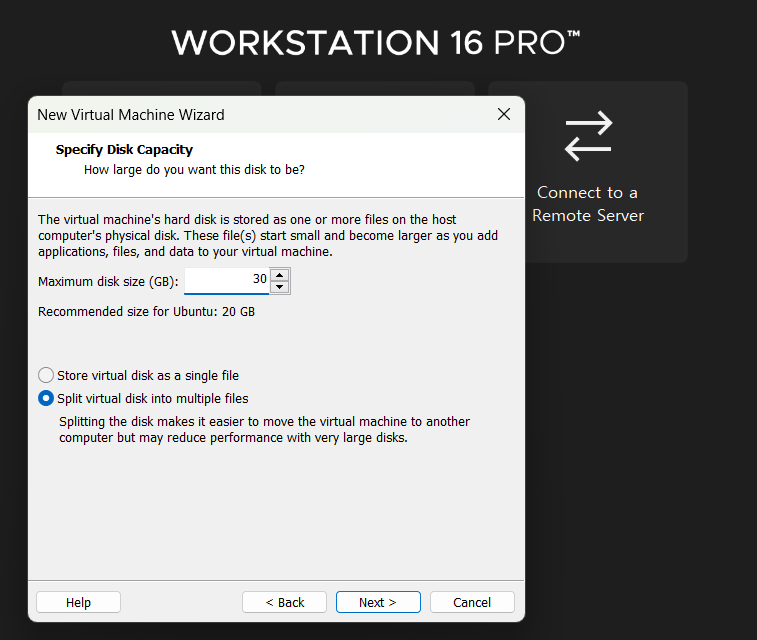Click the 'Recommended size for Ubuntu: 20 GB' text
Screen dimensions: 757x640
146,312
